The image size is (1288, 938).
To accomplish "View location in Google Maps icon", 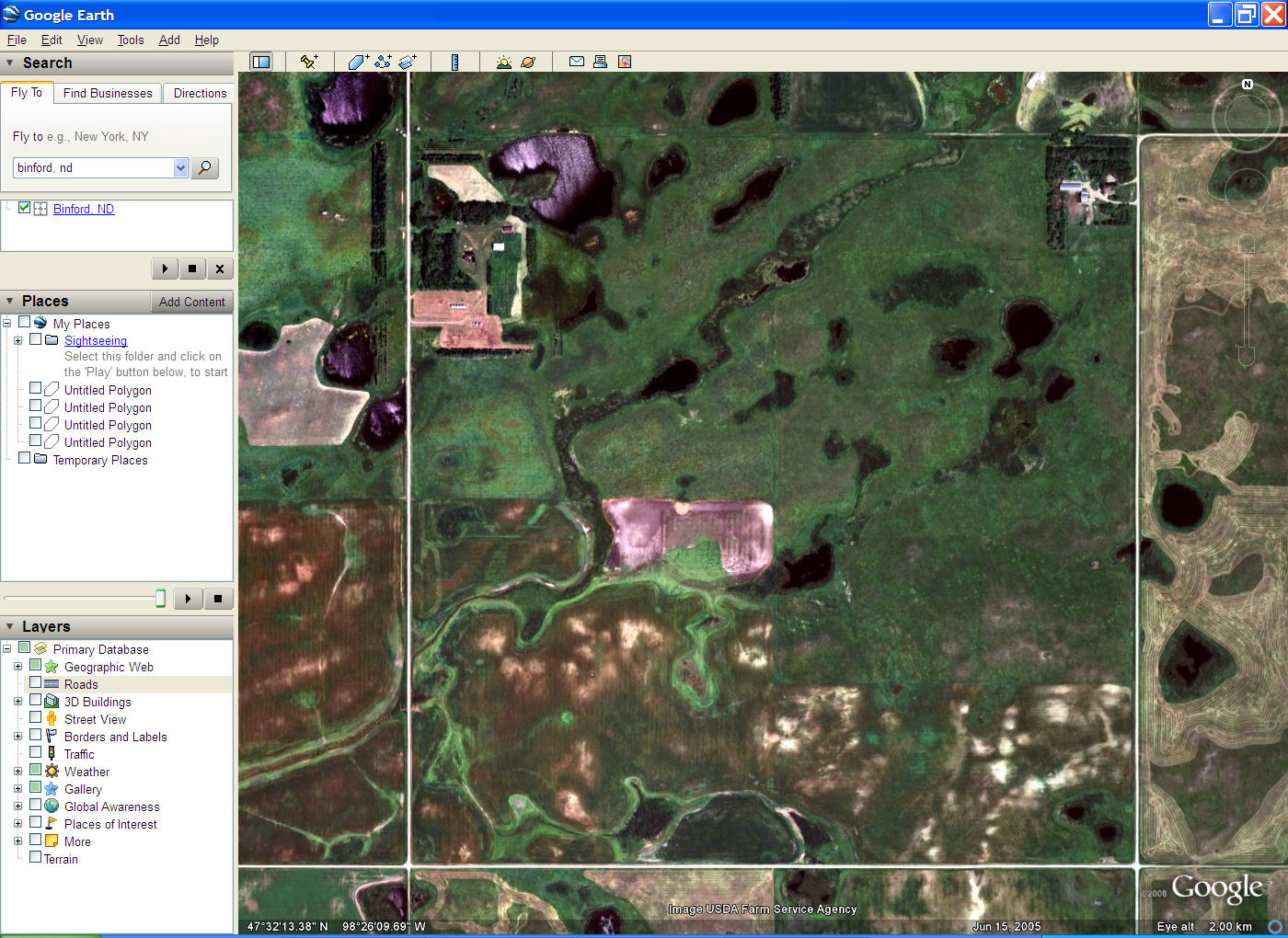I will (625, 62).
